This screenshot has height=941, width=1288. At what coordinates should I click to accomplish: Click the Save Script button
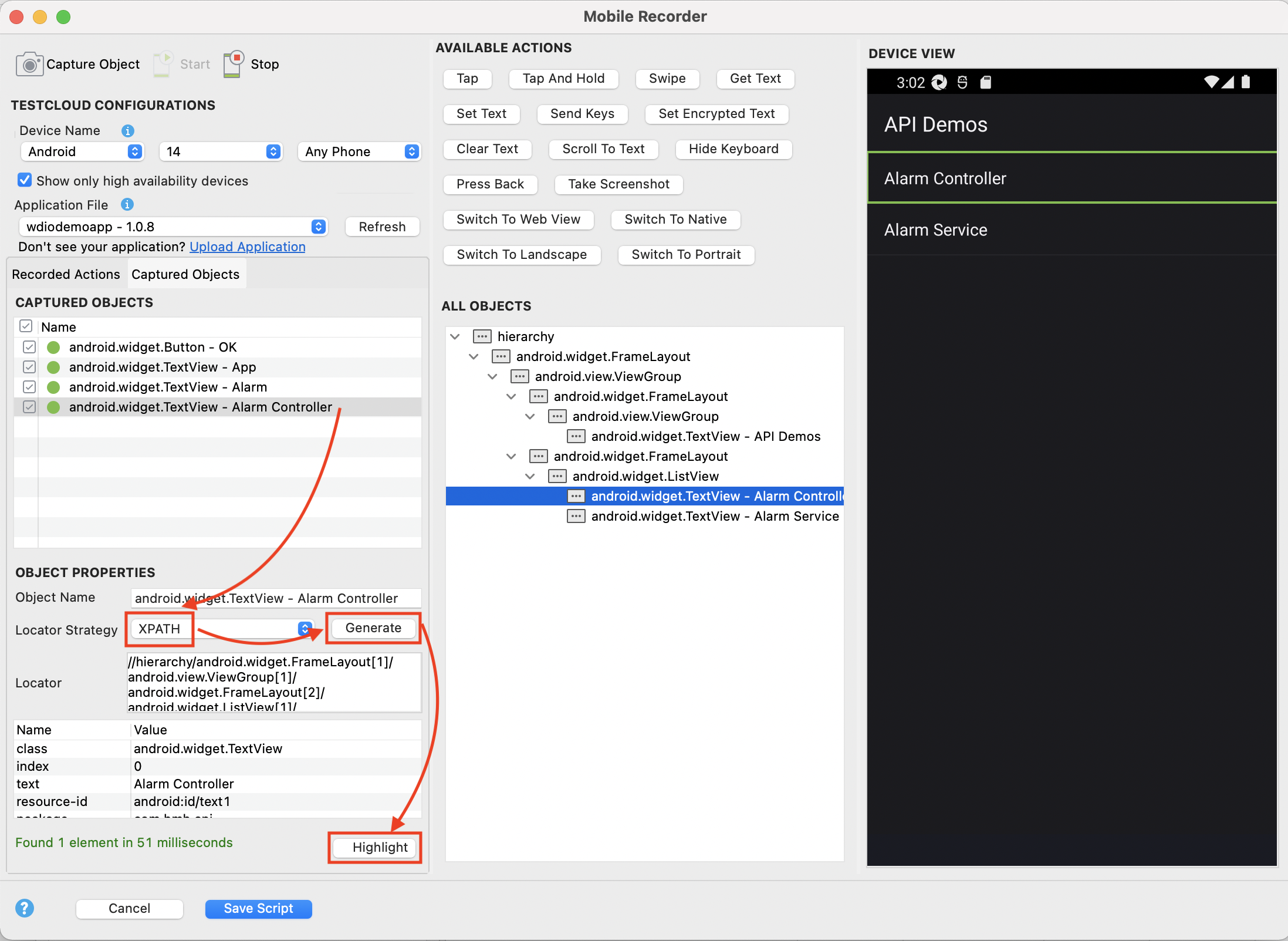[258, 908]
